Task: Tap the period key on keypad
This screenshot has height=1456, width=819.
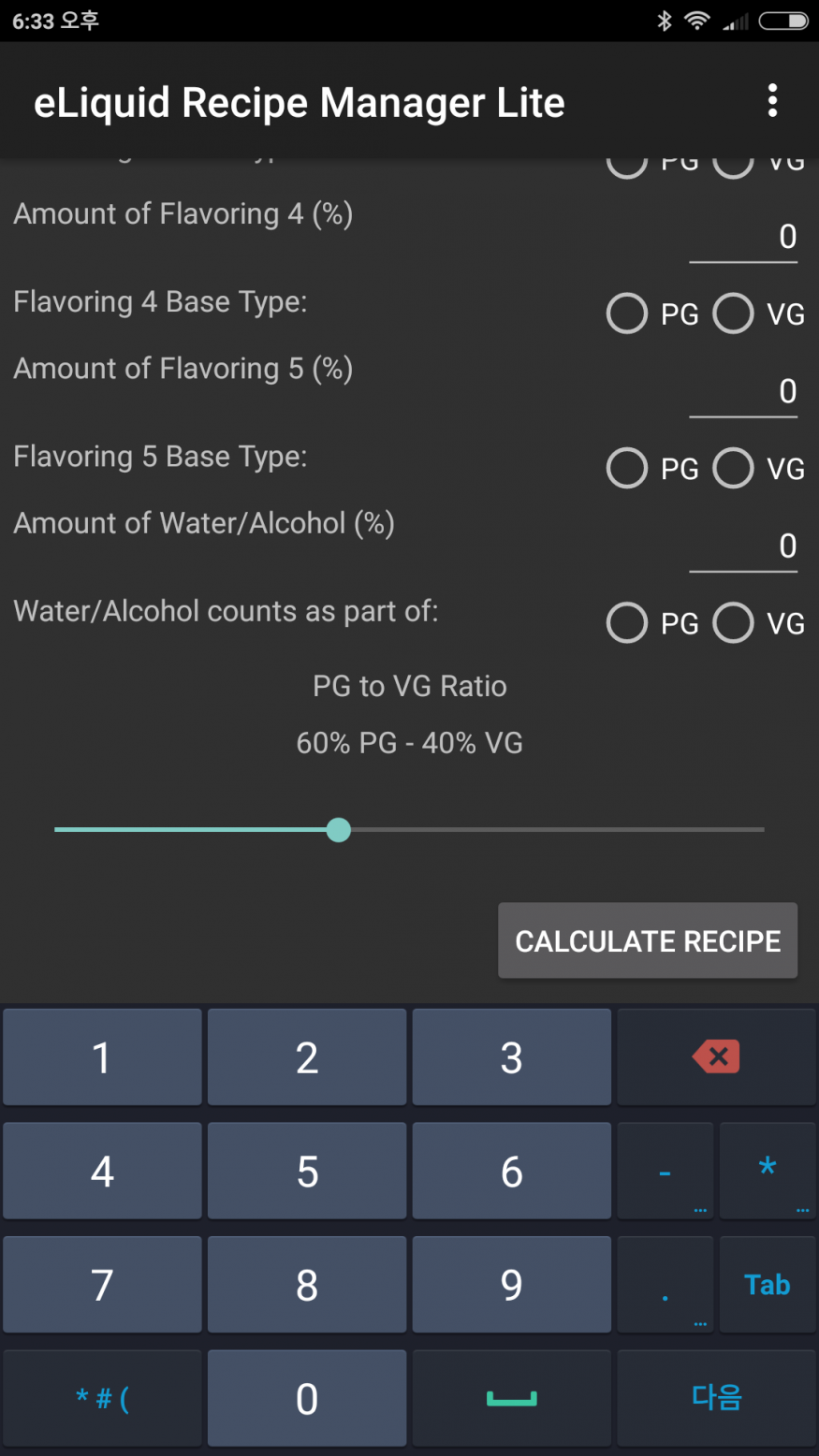Action: pos(665,1285)
